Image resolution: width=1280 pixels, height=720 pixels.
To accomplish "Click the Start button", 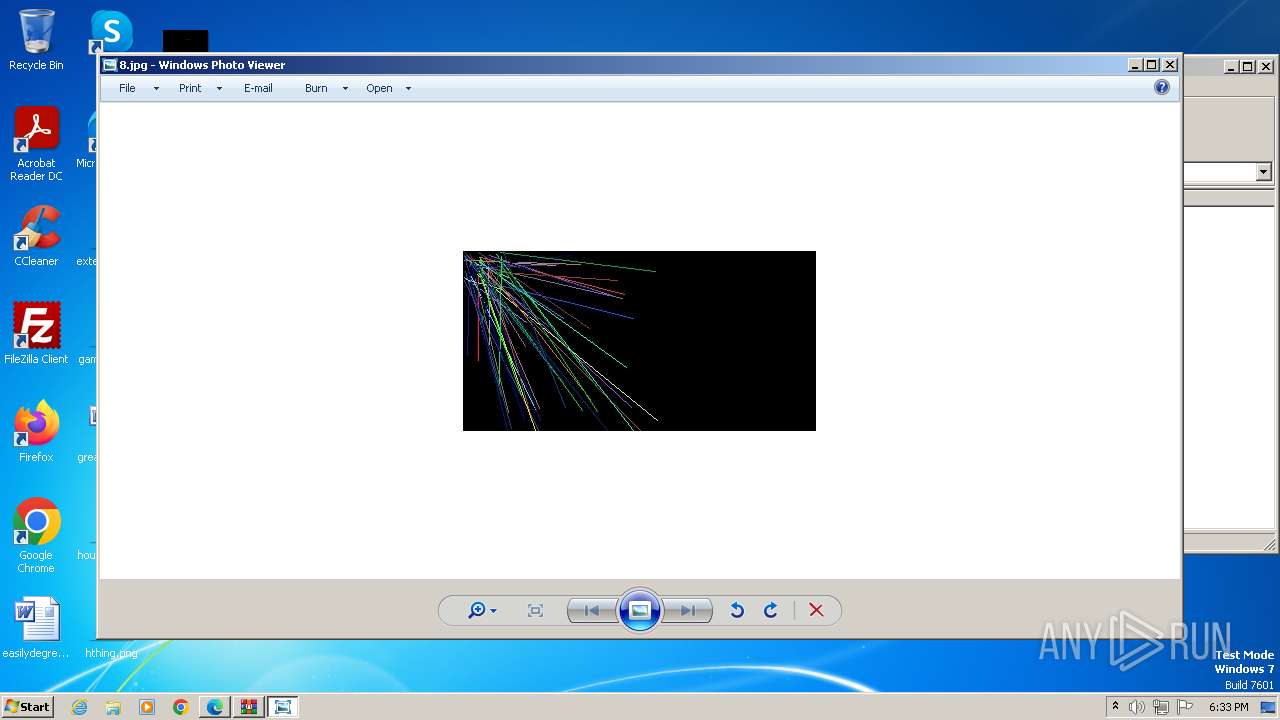I will pyautogui.click(x=27, y=706).
